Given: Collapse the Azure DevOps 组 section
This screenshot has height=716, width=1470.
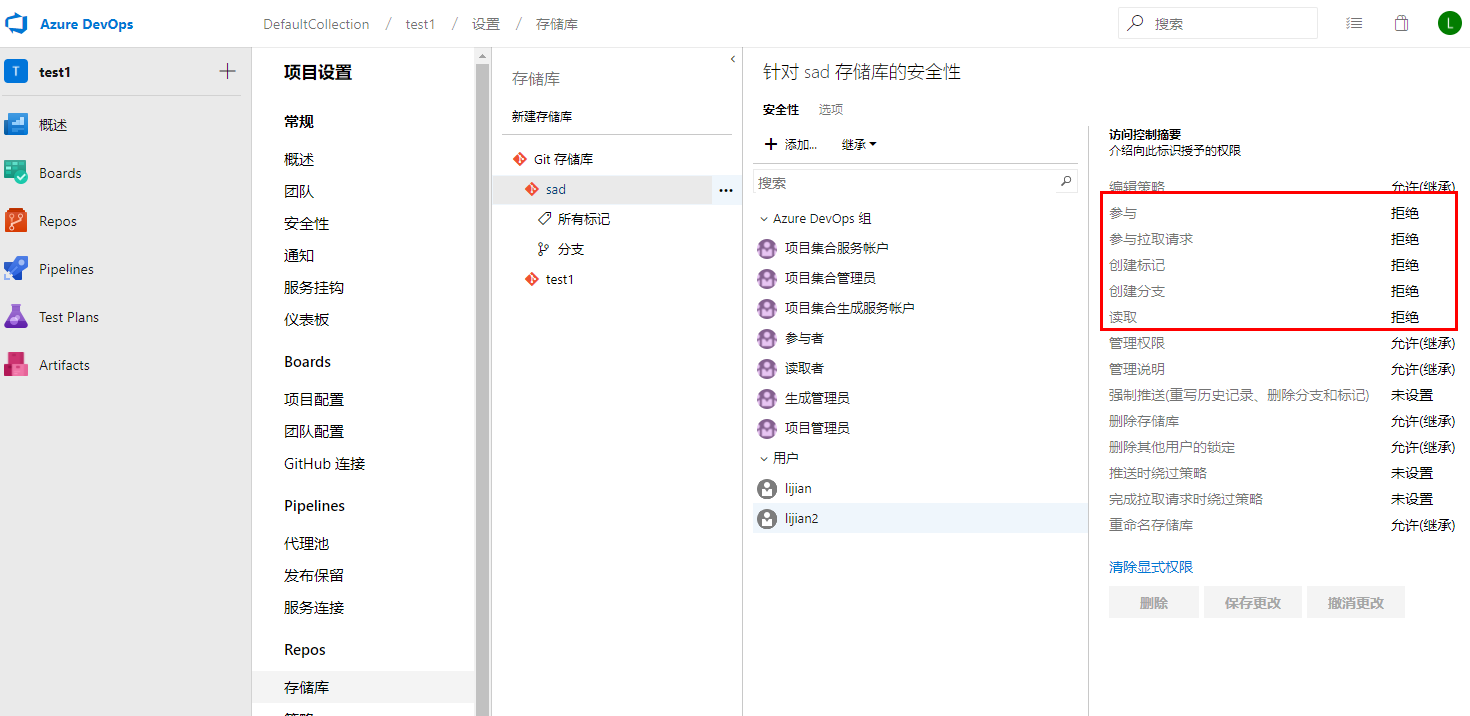Looking at the screenshot, I should pos(764,219).
